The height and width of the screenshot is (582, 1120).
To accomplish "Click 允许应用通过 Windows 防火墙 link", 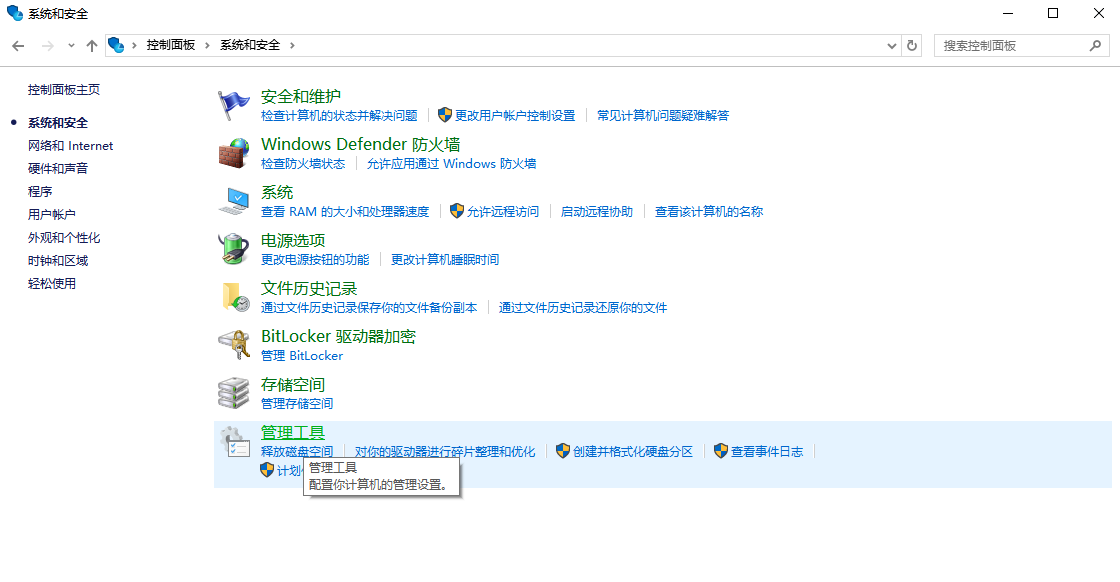I will pos(451,164).
